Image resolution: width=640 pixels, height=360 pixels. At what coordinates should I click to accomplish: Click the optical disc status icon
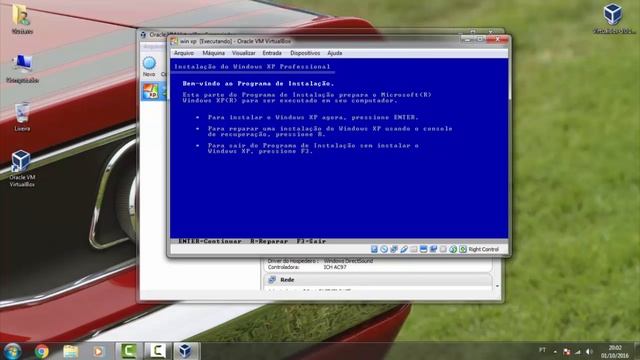384,249
